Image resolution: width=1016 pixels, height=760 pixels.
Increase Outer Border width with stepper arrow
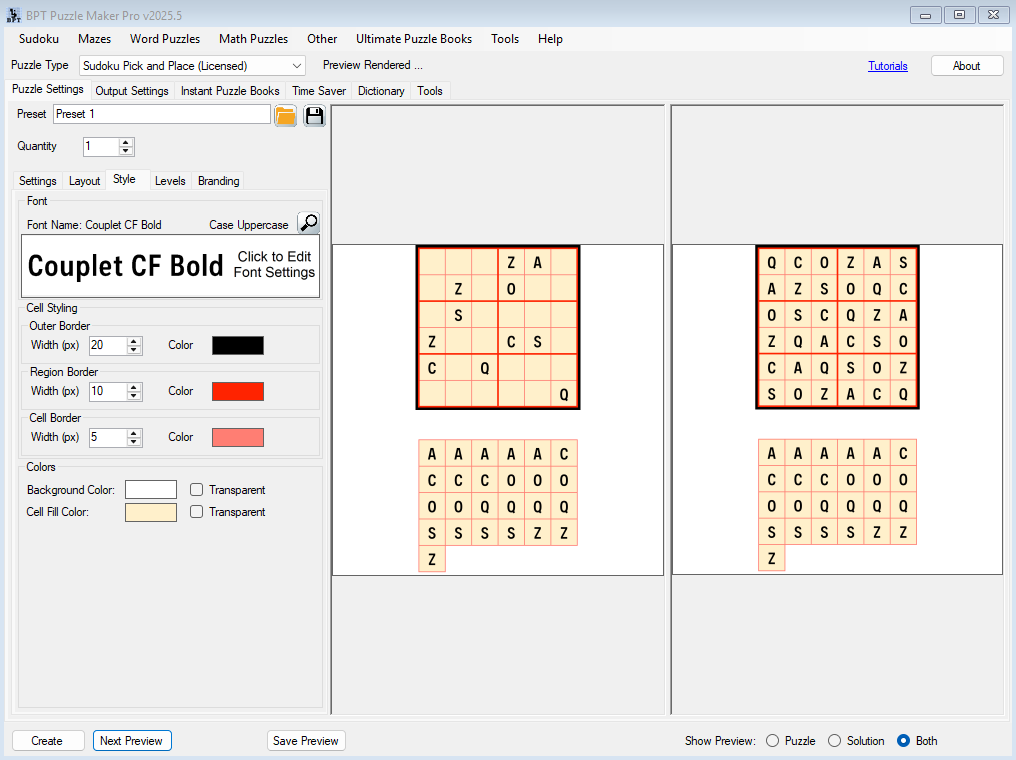point(134,340)
